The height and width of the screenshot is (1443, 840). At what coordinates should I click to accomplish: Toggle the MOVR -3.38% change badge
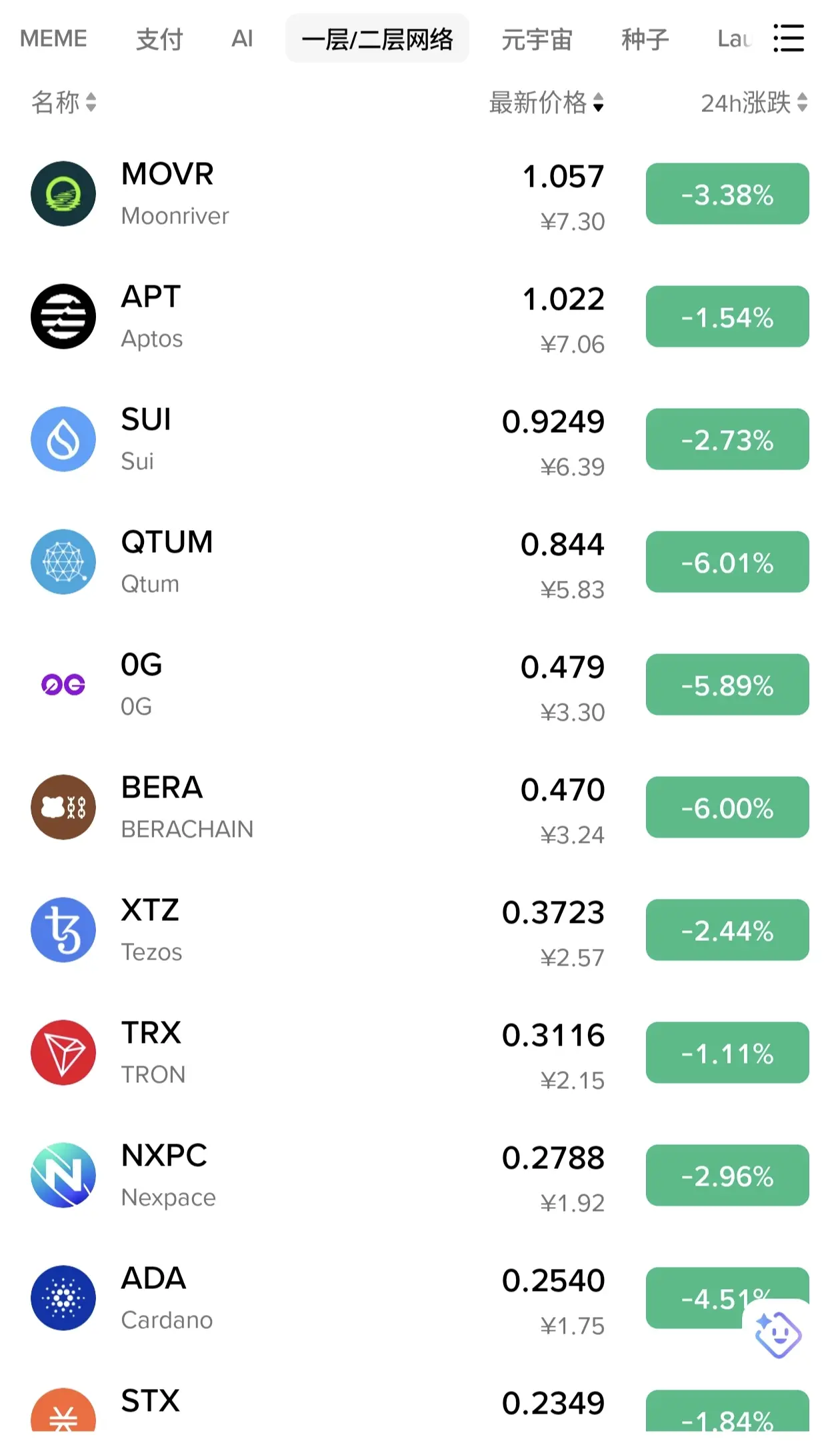[727, 193]
